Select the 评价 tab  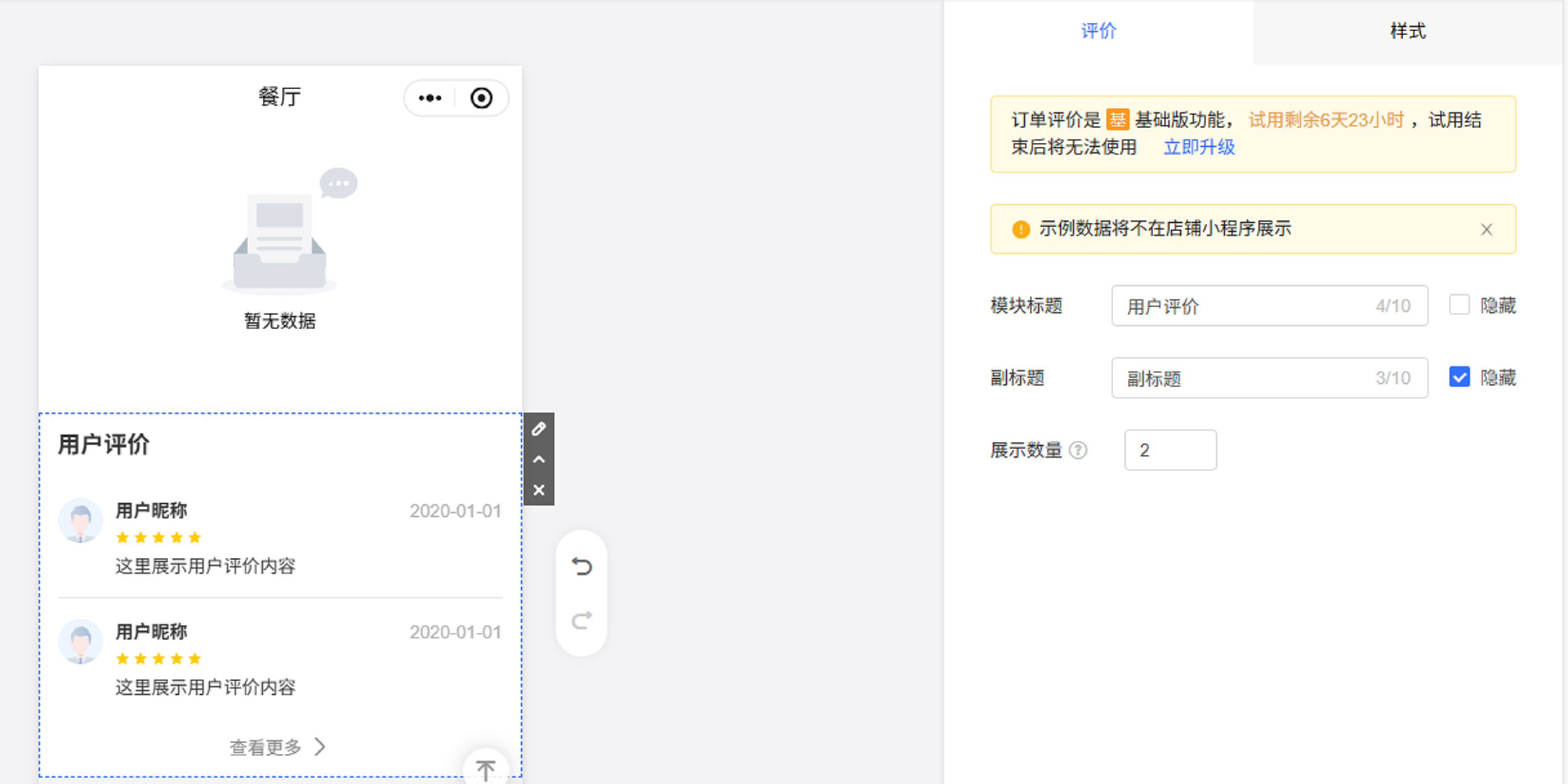tap(1098, 31)
